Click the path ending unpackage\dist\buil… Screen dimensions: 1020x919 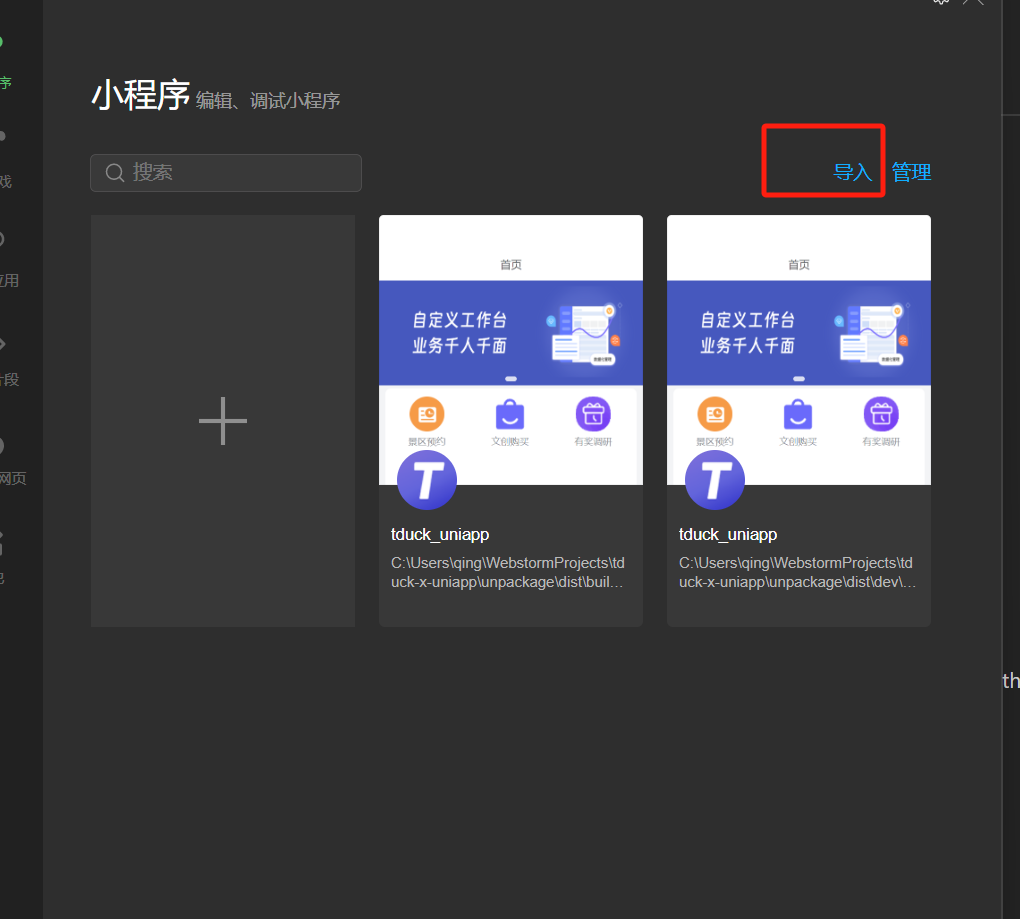(x=507, y=572)
